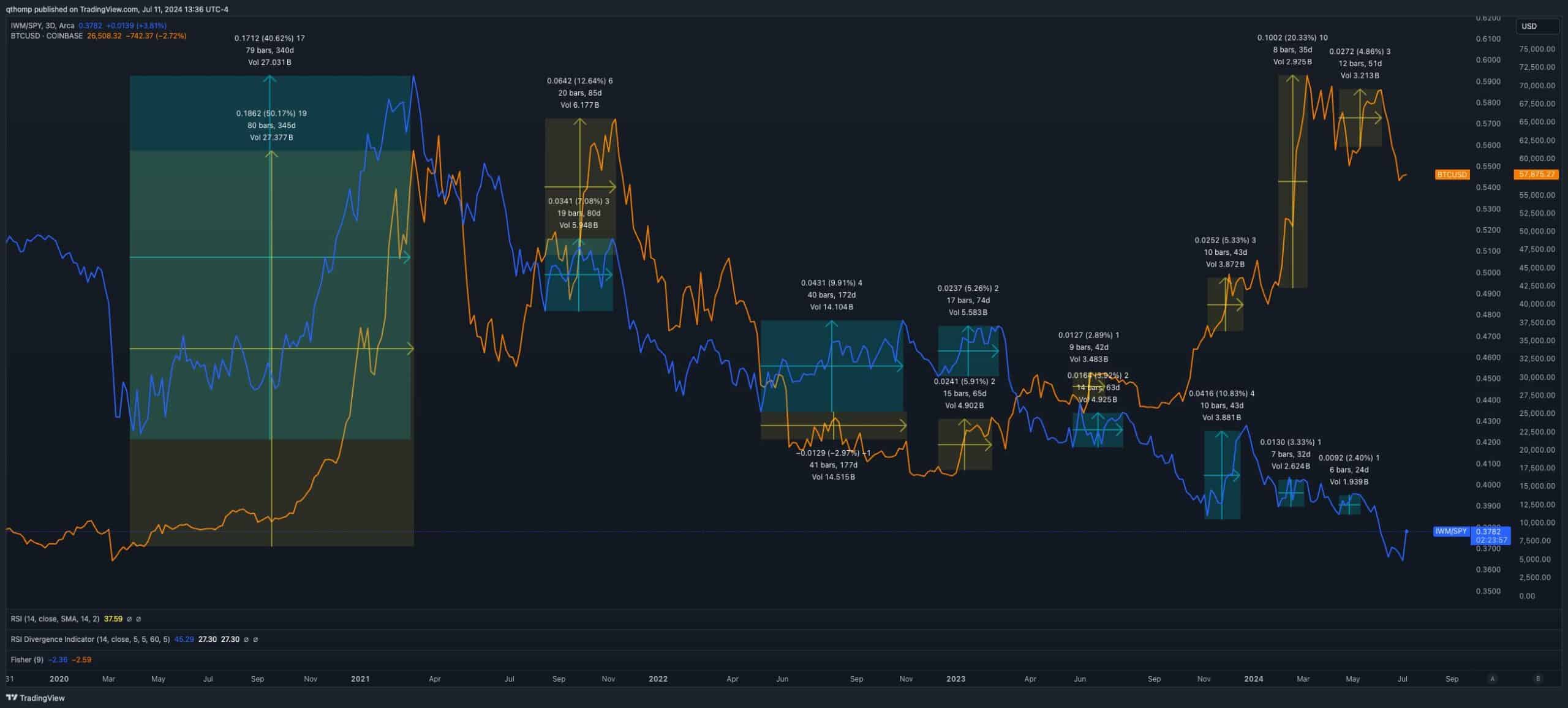Click the TradingView logo
This screenshot has height=708, width=1568.
point(36,698)
